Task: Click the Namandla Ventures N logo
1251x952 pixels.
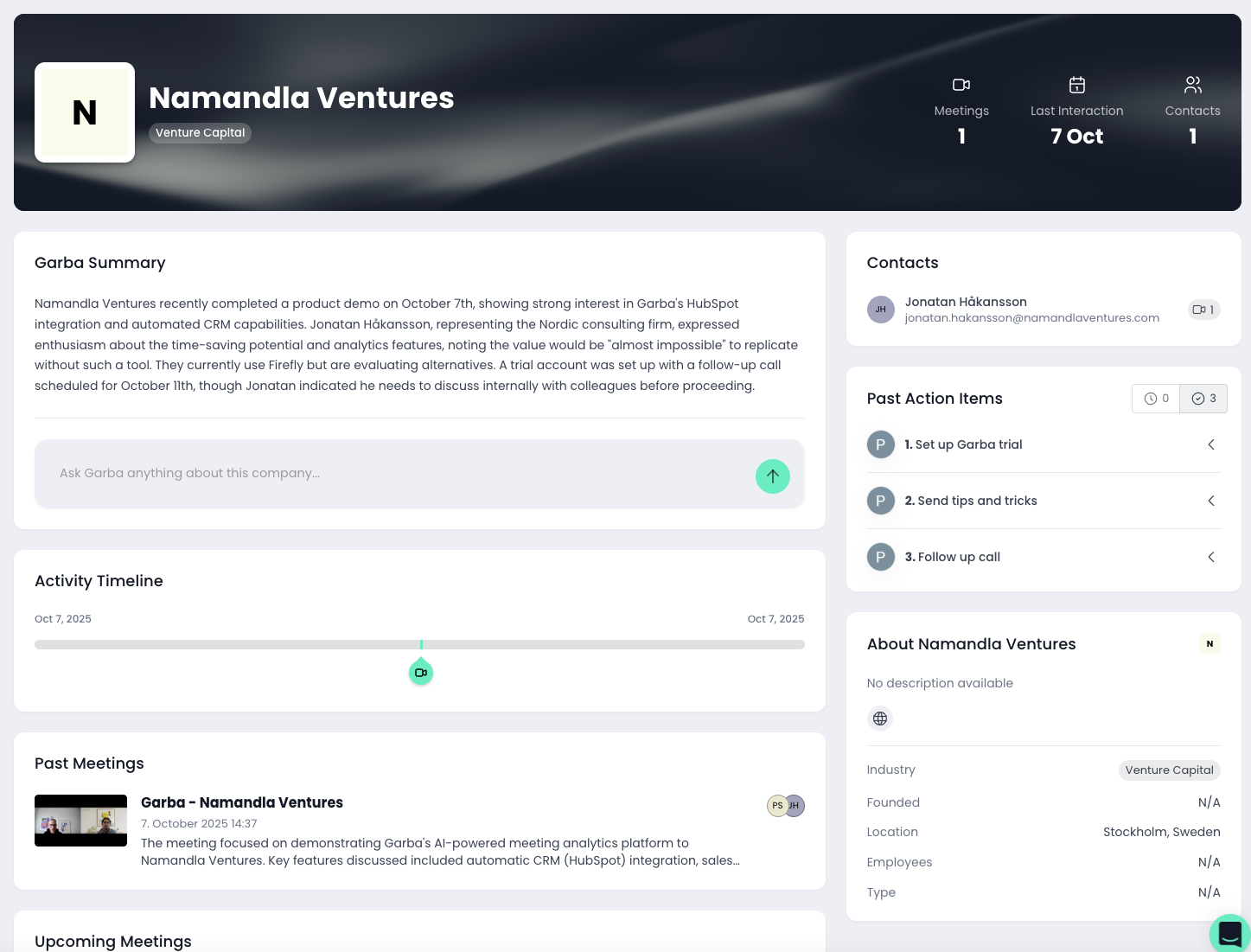Action: point(85,112)
